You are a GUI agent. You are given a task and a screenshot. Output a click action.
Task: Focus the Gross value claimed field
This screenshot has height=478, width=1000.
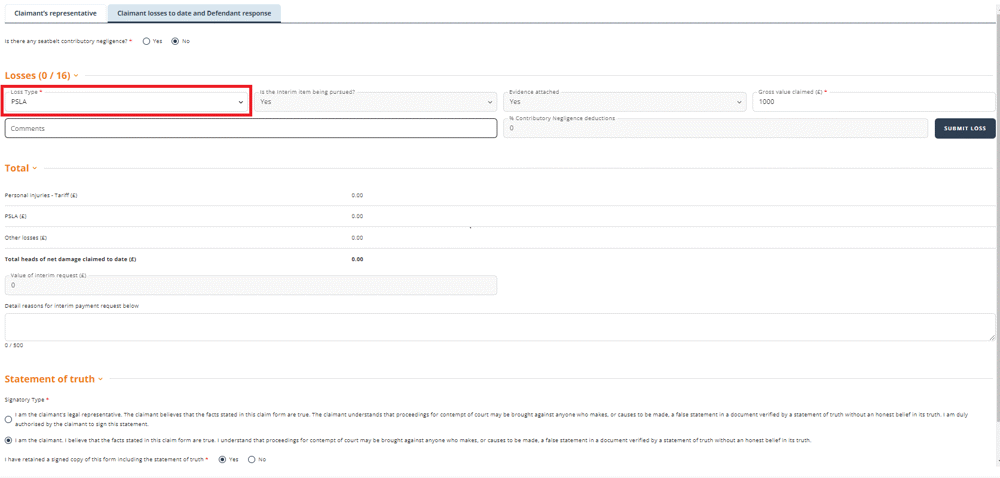coord(874,102)
